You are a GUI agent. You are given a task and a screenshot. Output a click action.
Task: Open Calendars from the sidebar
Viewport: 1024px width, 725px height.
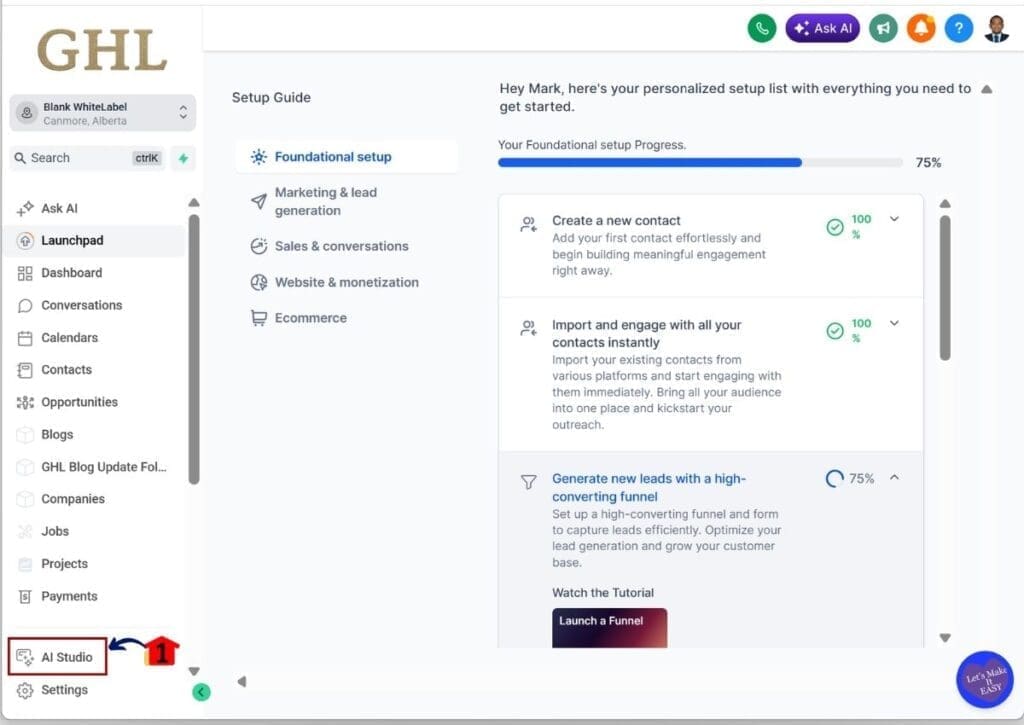click(69, 338)
